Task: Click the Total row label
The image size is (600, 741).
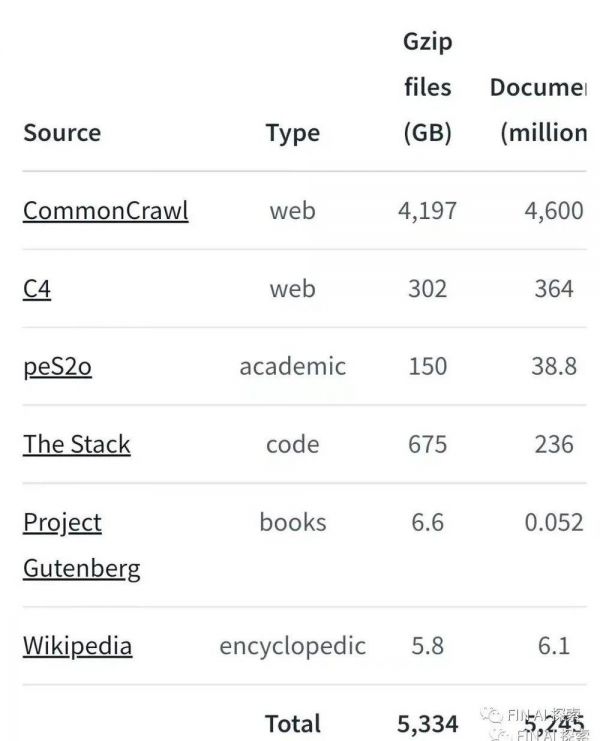Action: [293, 723]
